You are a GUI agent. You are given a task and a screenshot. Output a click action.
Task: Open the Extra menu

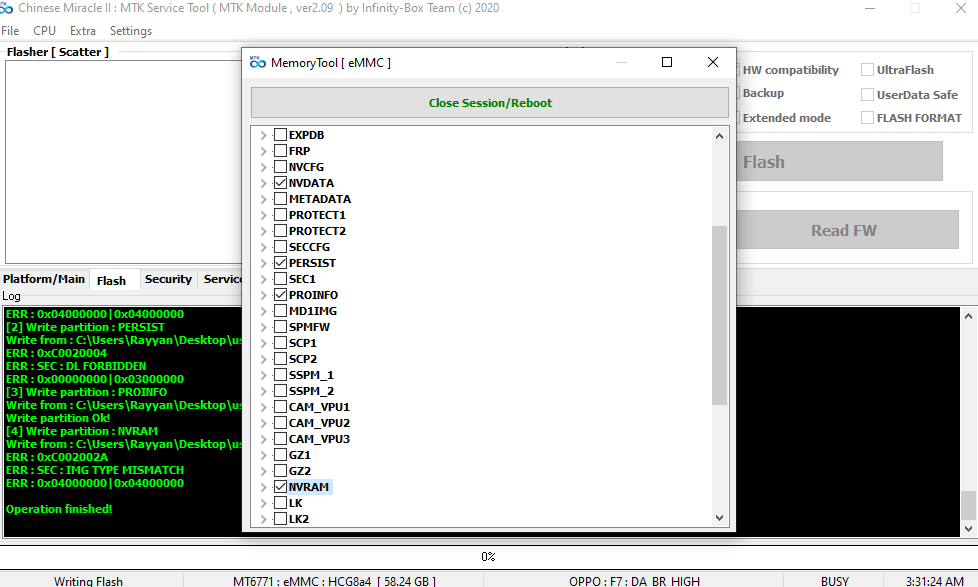click(83, 31)
